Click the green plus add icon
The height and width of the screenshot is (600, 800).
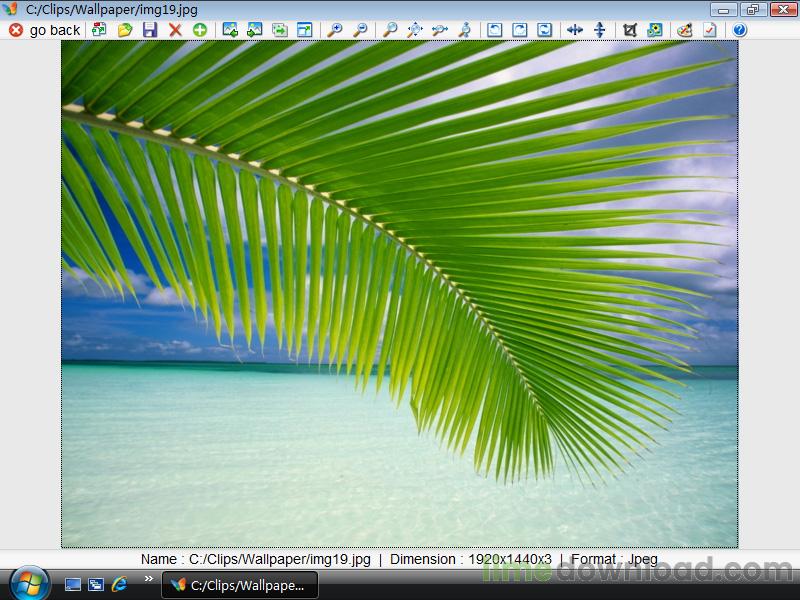(x=200, y=30)
